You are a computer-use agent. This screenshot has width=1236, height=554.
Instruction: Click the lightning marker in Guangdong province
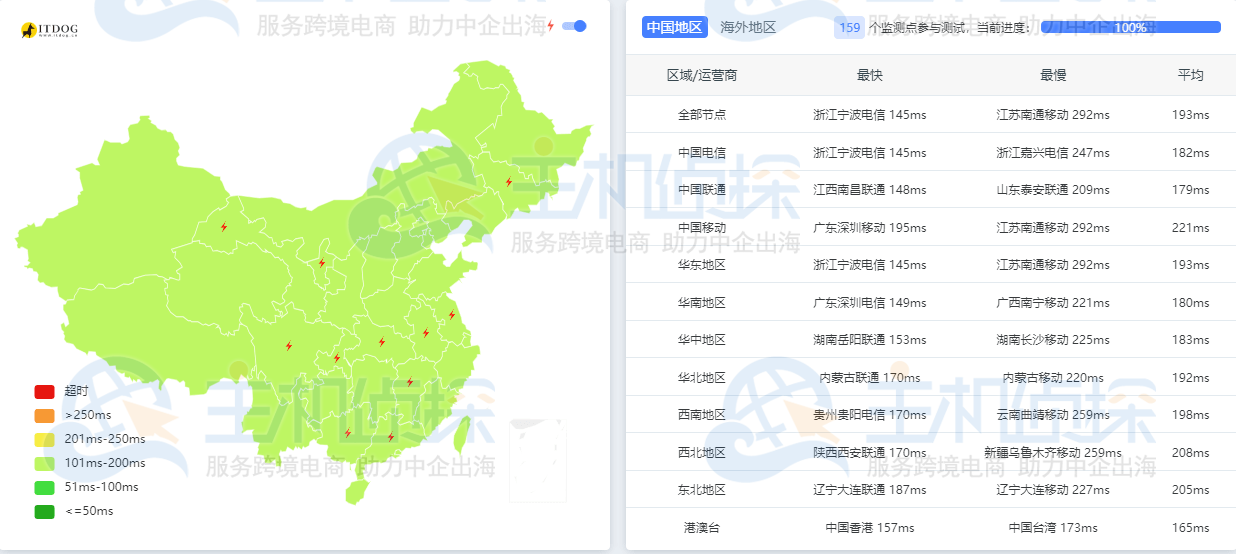click(x=391, y=437)
